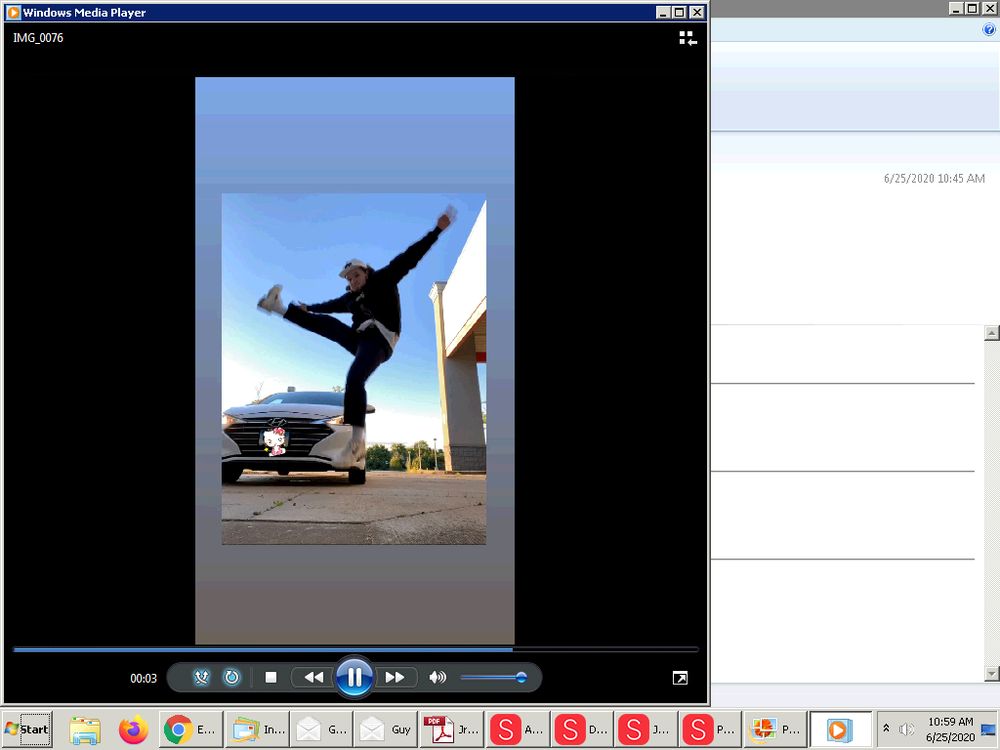The height and width of the screenshot is (750, 1000).
Task: Open Firefox from the taskbar
Action: (x=133, y=730)
